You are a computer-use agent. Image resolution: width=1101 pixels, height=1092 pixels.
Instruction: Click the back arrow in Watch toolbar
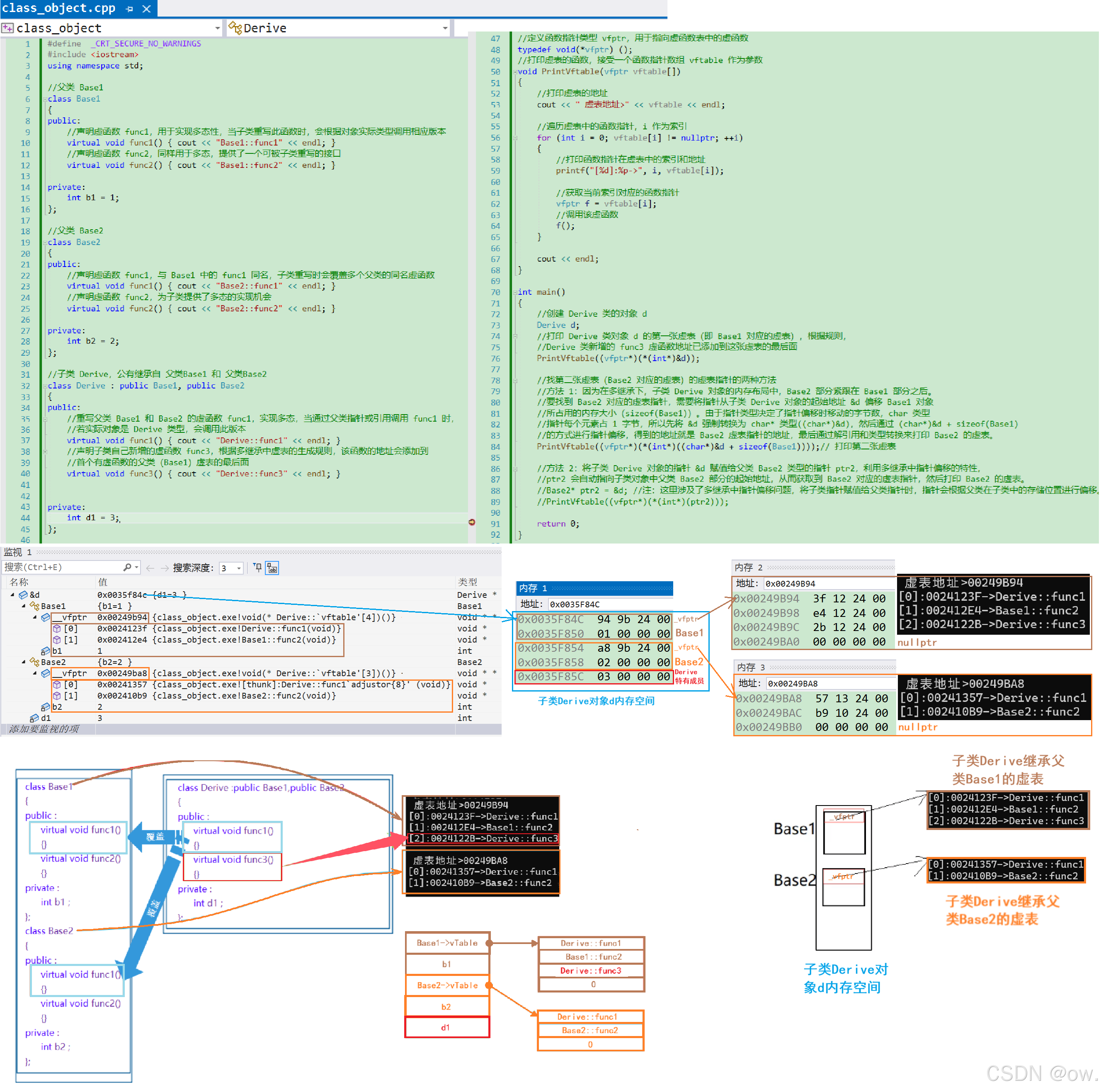150,568
